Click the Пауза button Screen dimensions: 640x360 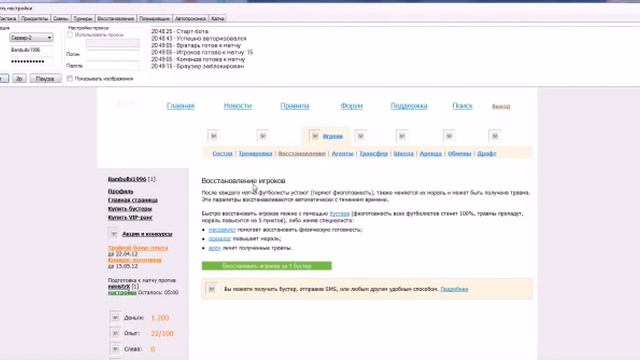coord(45,78)
